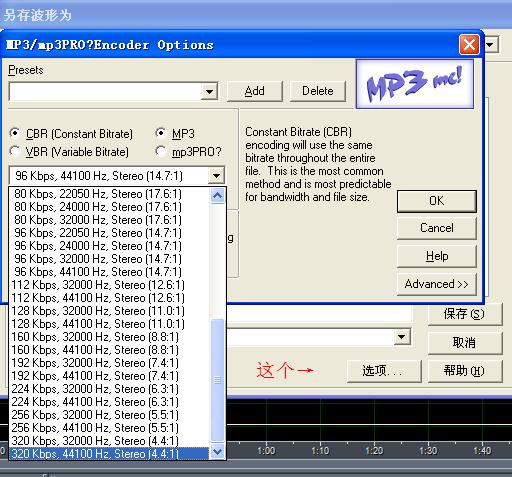Select 192 Kbps, 44100 Hz, Stereo (7.4:1)

(x=109, y=376)
